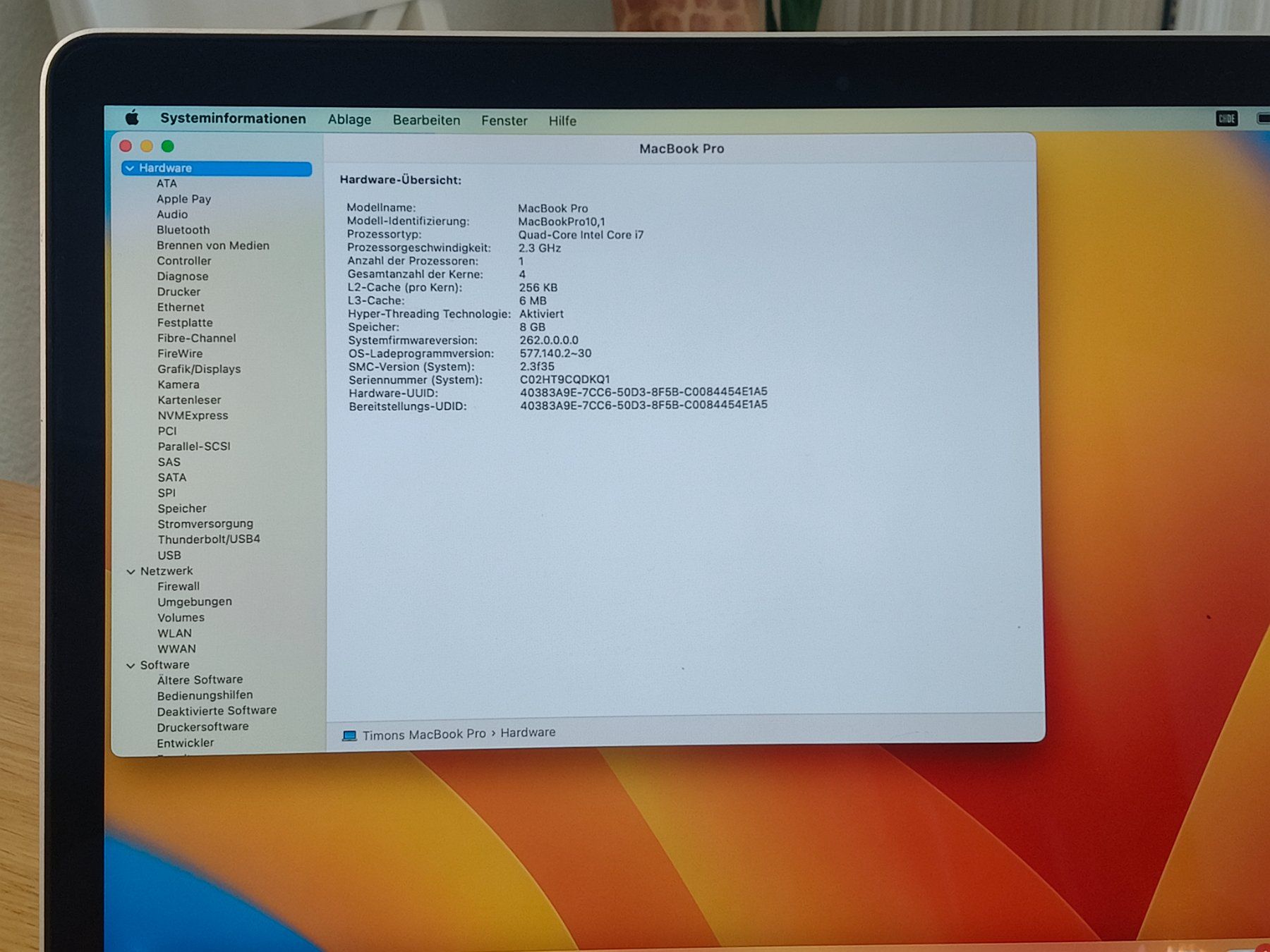Select Audio in the sidebar

pos(172,214)
